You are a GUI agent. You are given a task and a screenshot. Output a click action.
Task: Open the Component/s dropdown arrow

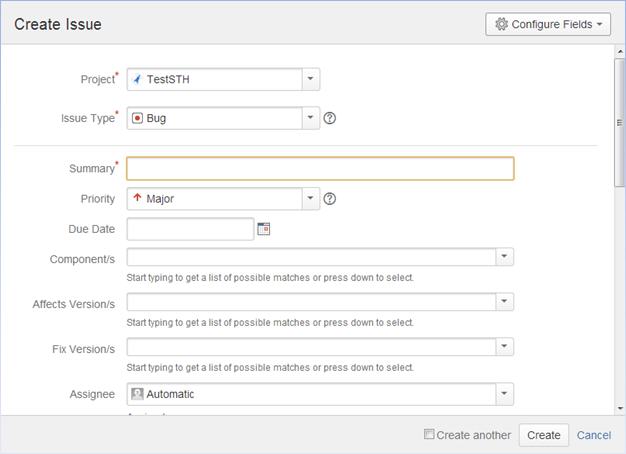point(505,257)
